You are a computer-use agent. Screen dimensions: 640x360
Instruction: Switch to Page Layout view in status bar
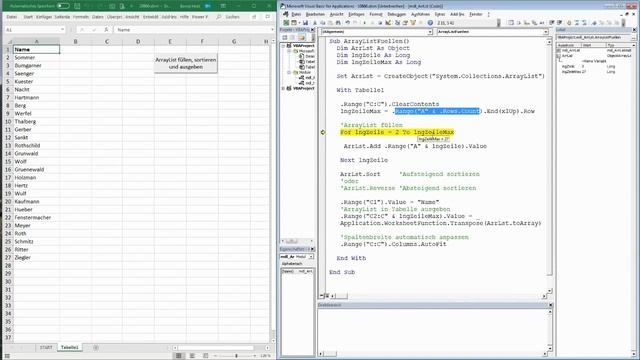coord(192,356)
